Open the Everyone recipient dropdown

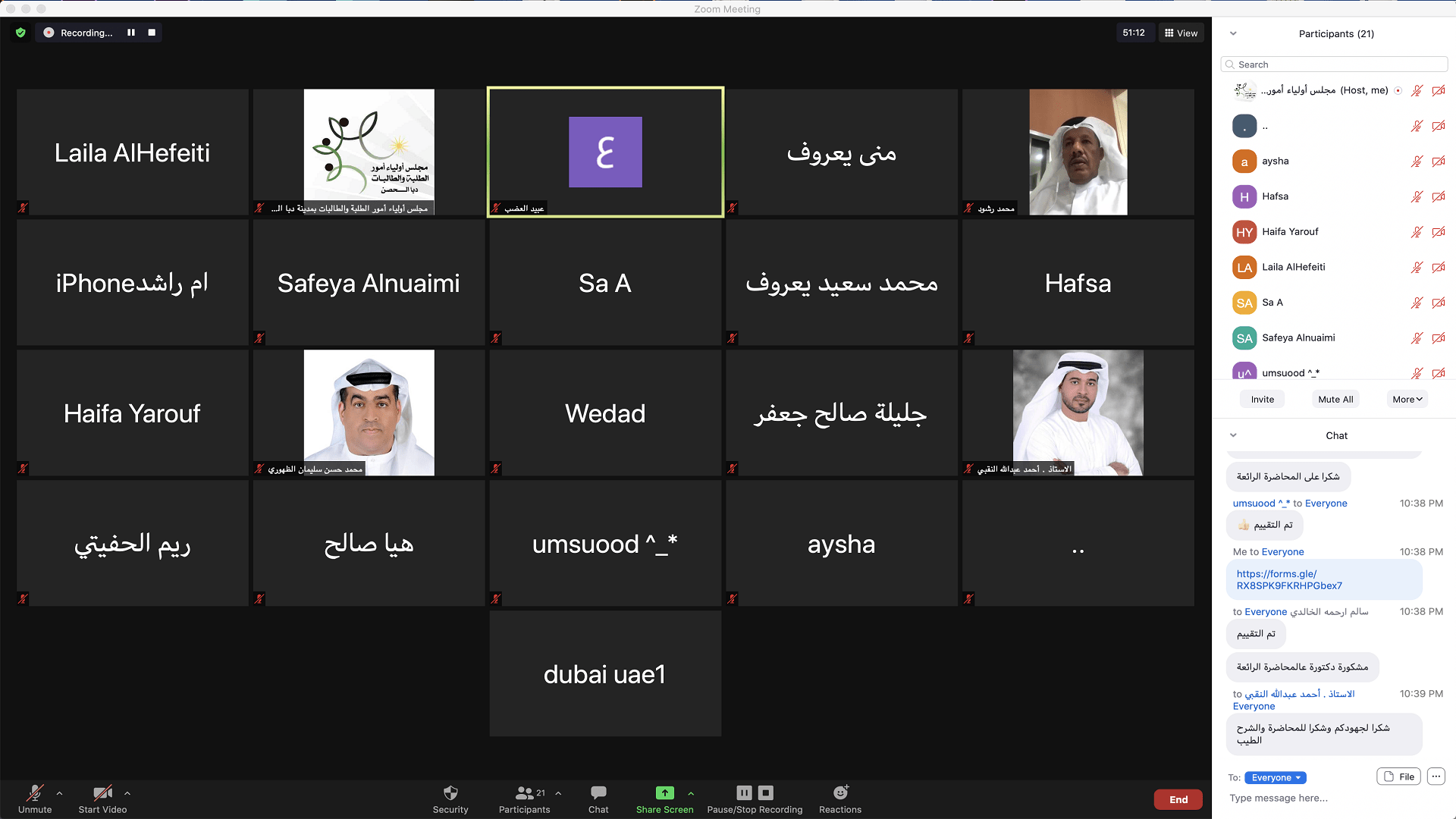pyautogui.click(x=1275, y=777)
